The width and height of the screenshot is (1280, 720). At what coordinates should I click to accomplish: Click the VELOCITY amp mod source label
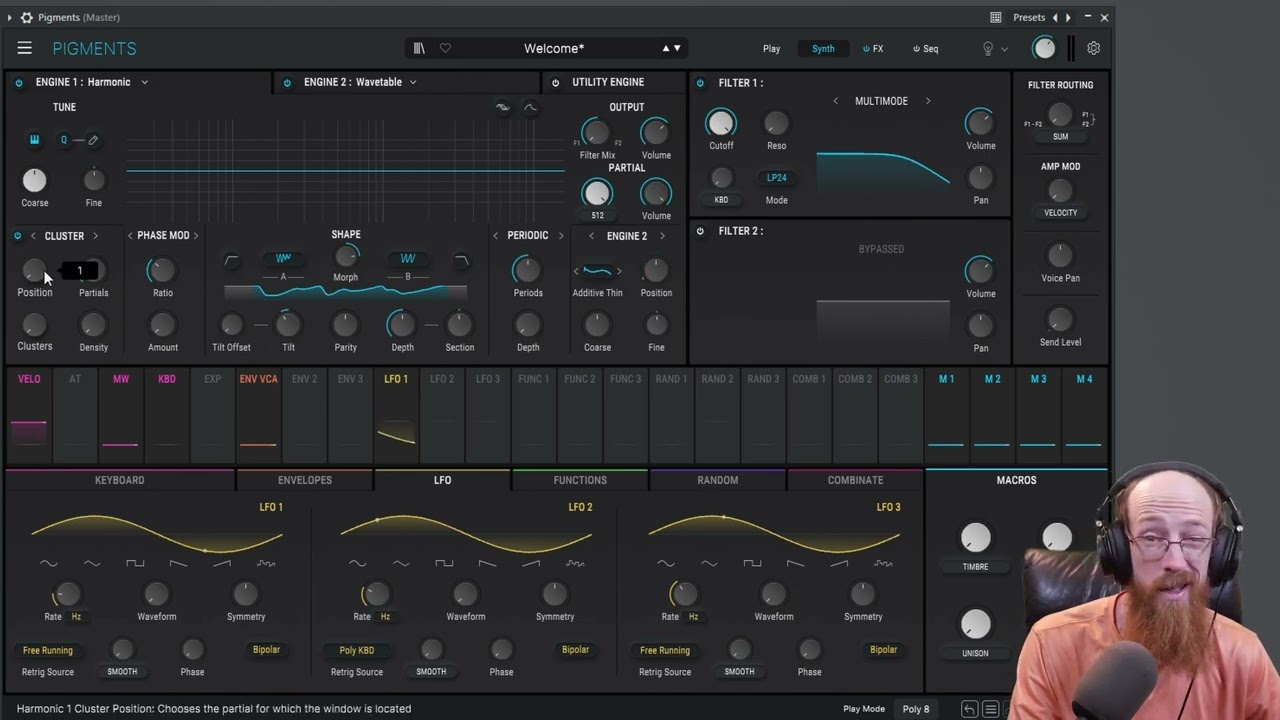[1060, 213]
